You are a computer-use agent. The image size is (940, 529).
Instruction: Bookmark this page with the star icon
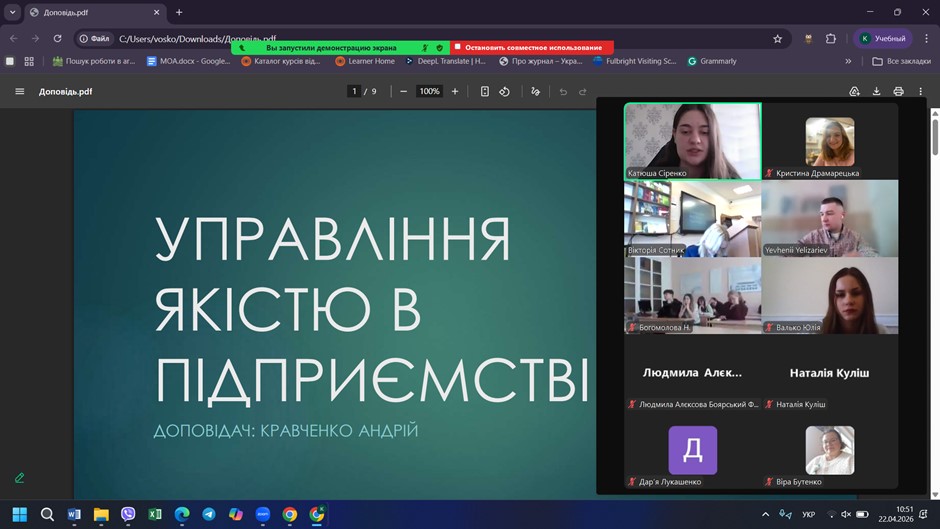tap(778, 39)
